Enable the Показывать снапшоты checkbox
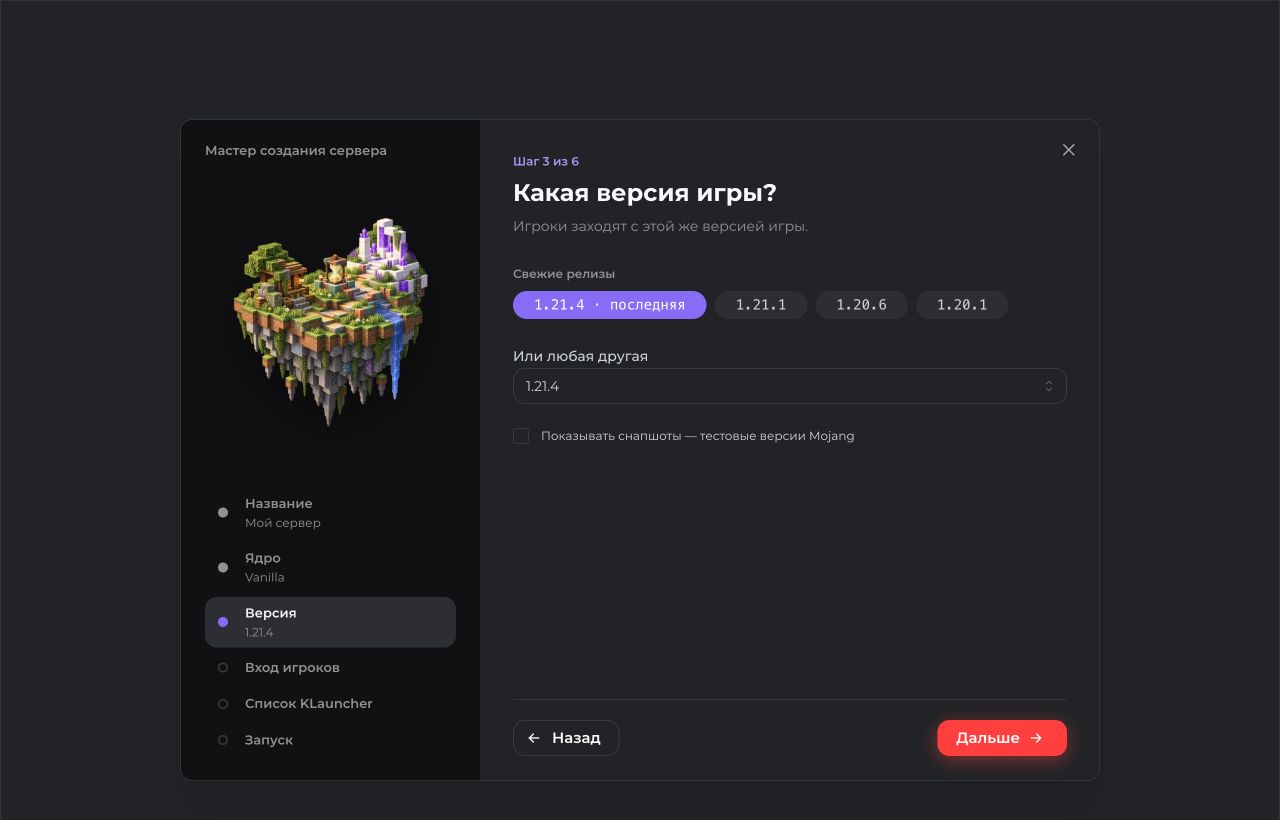Screen dimensions: 1280x820 click(521, 436)
